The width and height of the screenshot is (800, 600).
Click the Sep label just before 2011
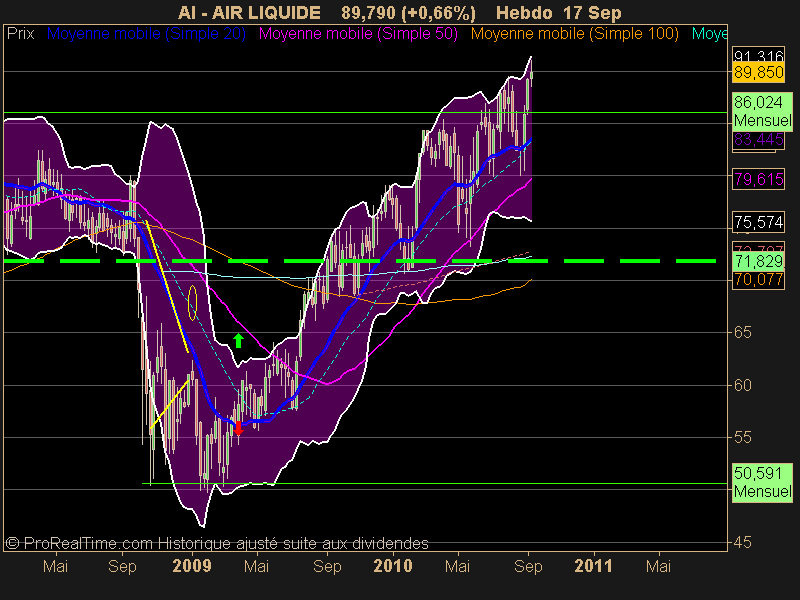(528, 567)
